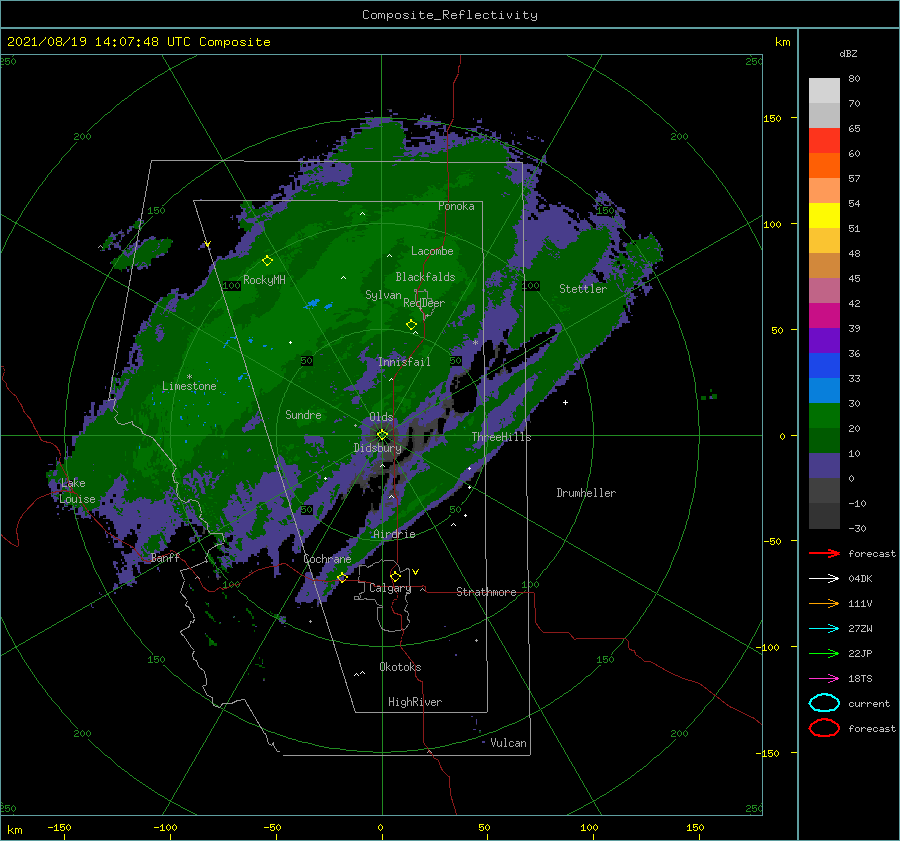Viewport: 900px width, 841px height.
Task: Click the Lake Louise label
Action: 77,491
